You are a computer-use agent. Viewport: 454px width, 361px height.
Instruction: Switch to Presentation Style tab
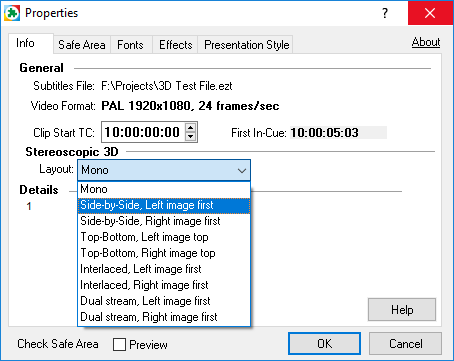point(246,45)
